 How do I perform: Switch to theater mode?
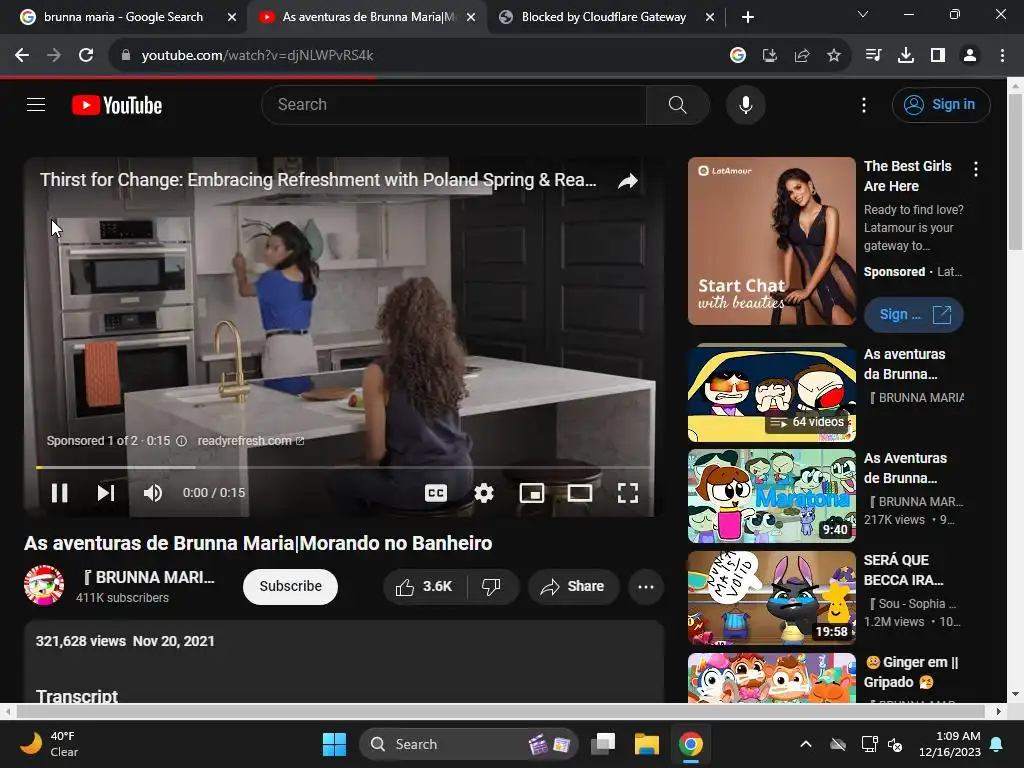tap(579, 493)
